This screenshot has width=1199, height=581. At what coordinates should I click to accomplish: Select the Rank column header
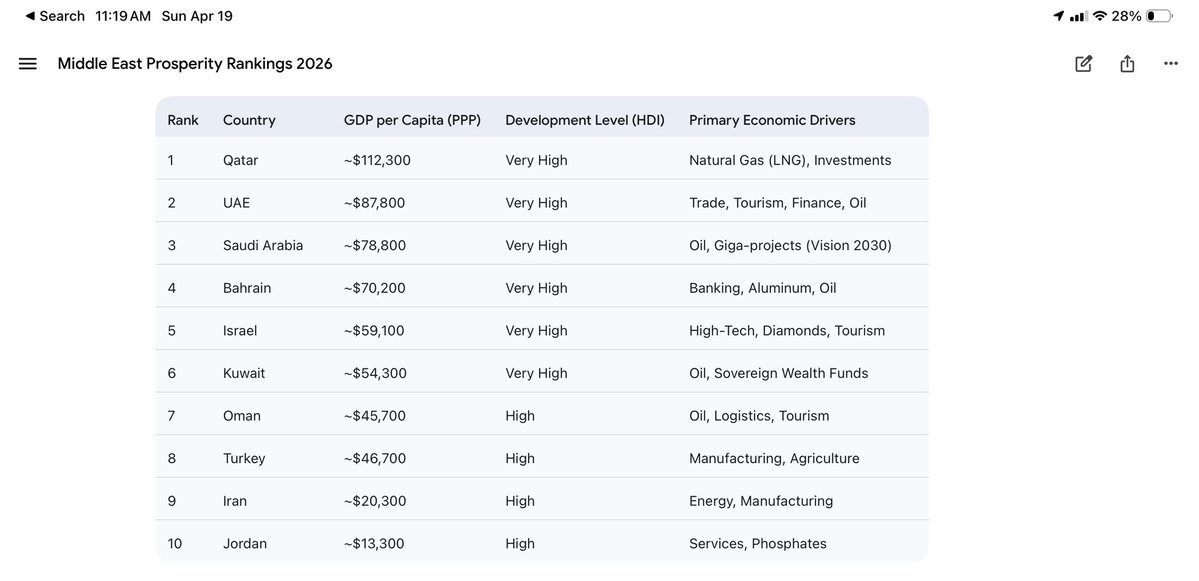point(183,120)
